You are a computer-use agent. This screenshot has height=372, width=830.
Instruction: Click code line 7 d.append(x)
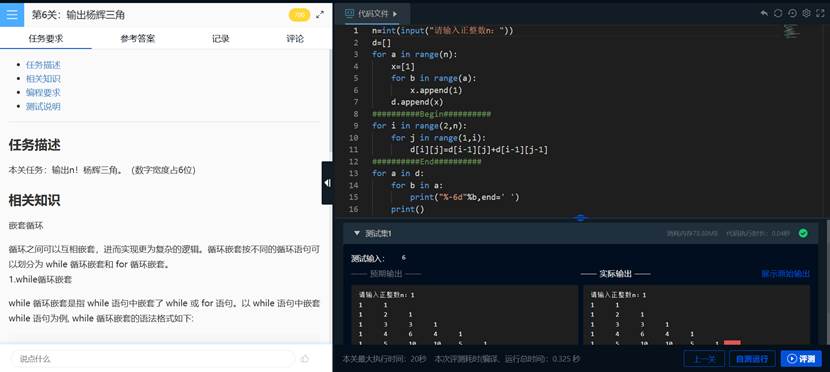coord(417,102)
